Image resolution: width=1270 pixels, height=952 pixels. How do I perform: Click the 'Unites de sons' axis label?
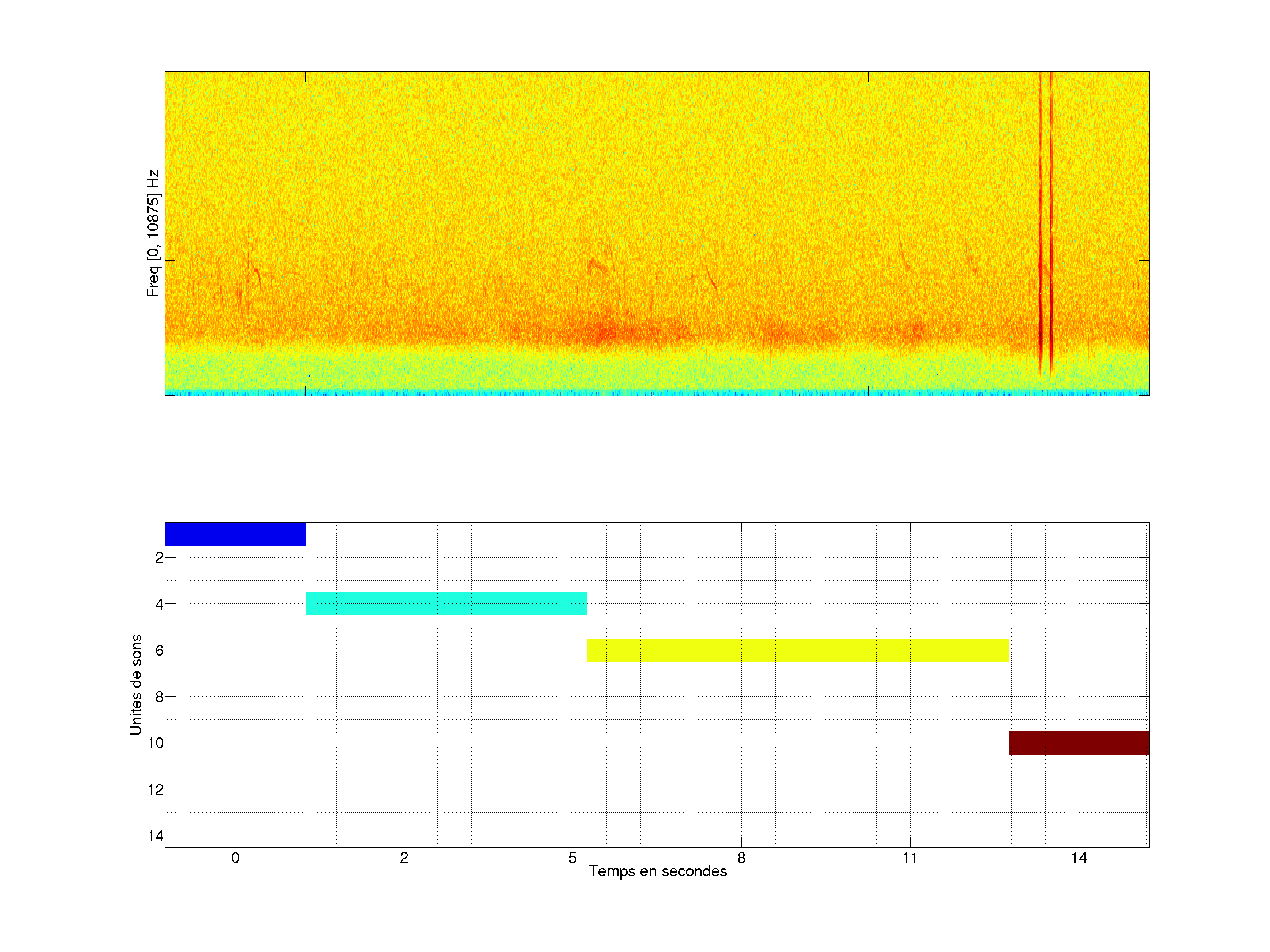(x=135, y=684)
